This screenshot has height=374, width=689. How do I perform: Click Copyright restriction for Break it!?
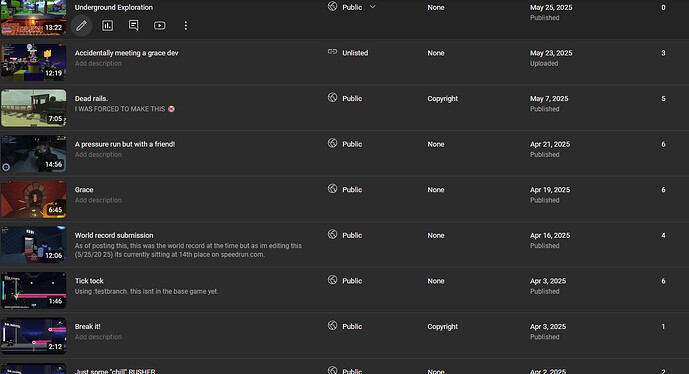[x=442, y=327]
